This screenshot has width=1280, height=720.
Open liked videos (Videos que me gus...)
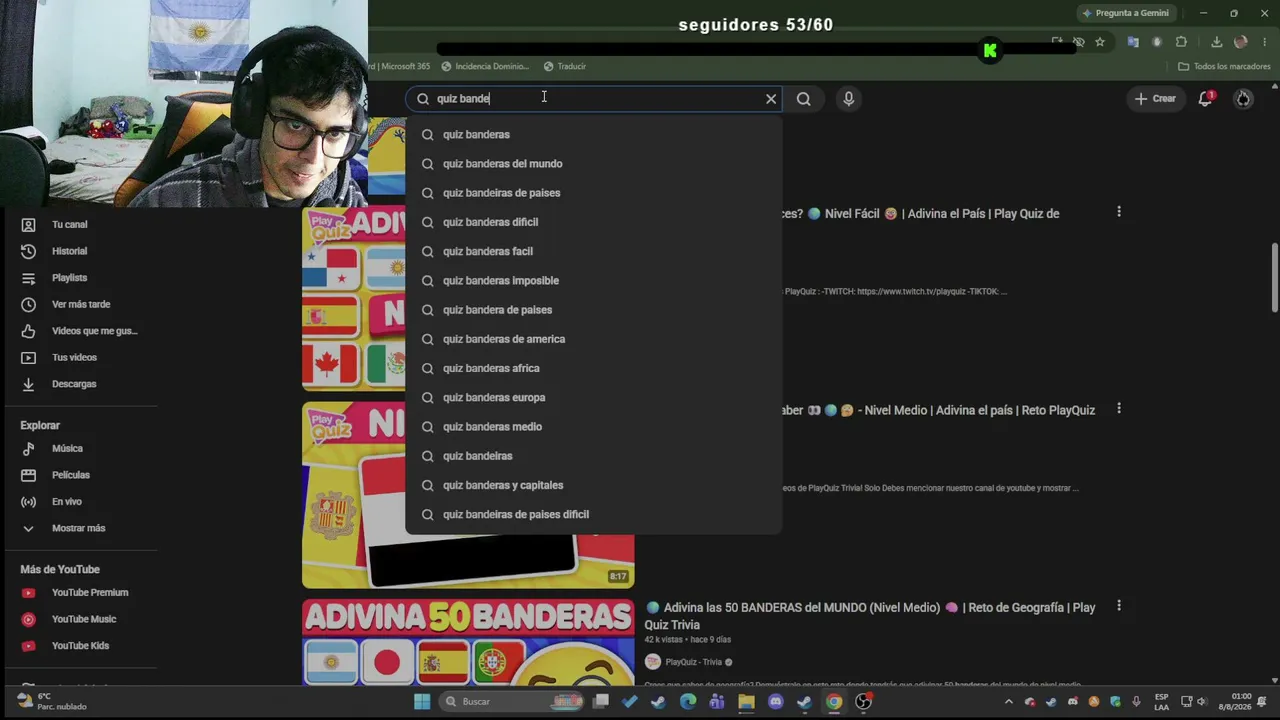point(81,331)
